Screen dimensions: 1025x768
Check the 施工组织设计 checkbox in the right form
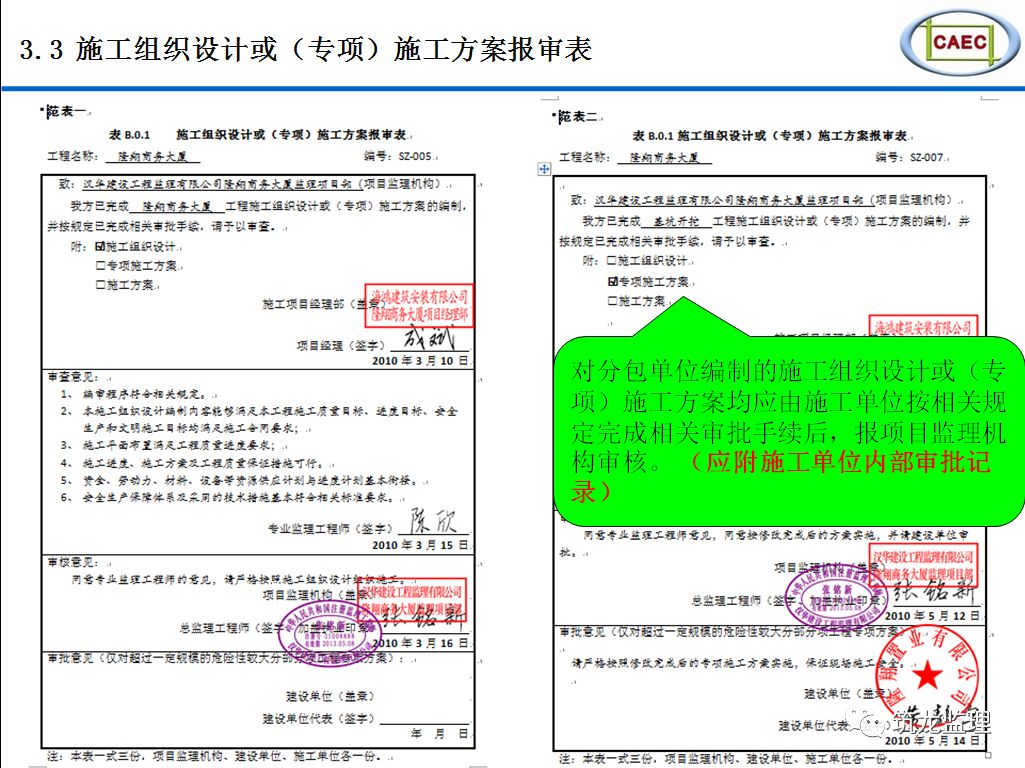coord(613,260)
